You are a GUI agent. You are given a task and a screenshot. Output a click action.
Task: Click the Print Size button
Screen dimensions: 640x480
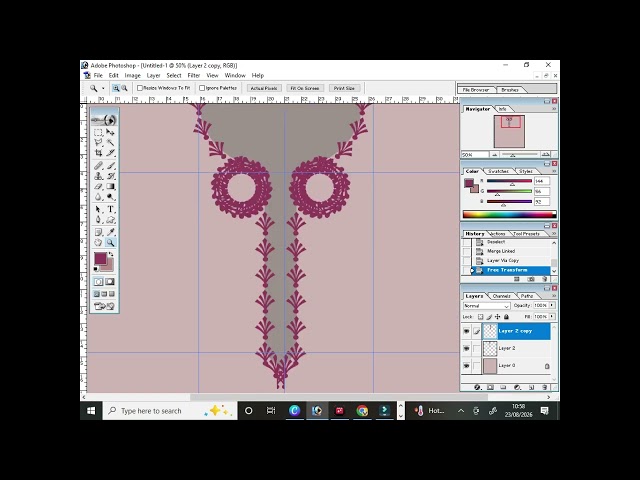pos(344,88)
